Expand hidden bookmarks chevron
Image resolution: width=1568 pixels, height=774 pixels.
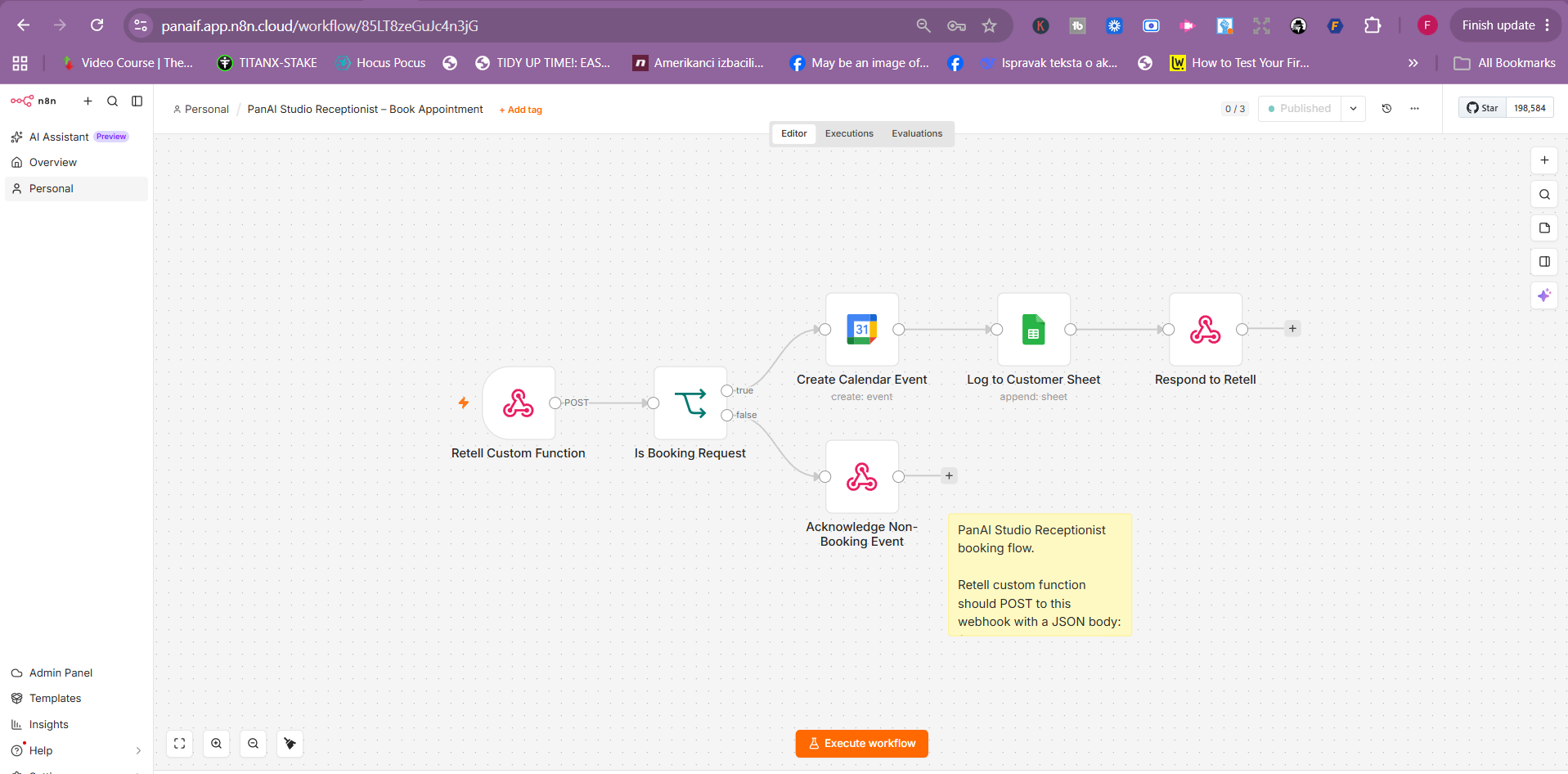[1413, 63]
